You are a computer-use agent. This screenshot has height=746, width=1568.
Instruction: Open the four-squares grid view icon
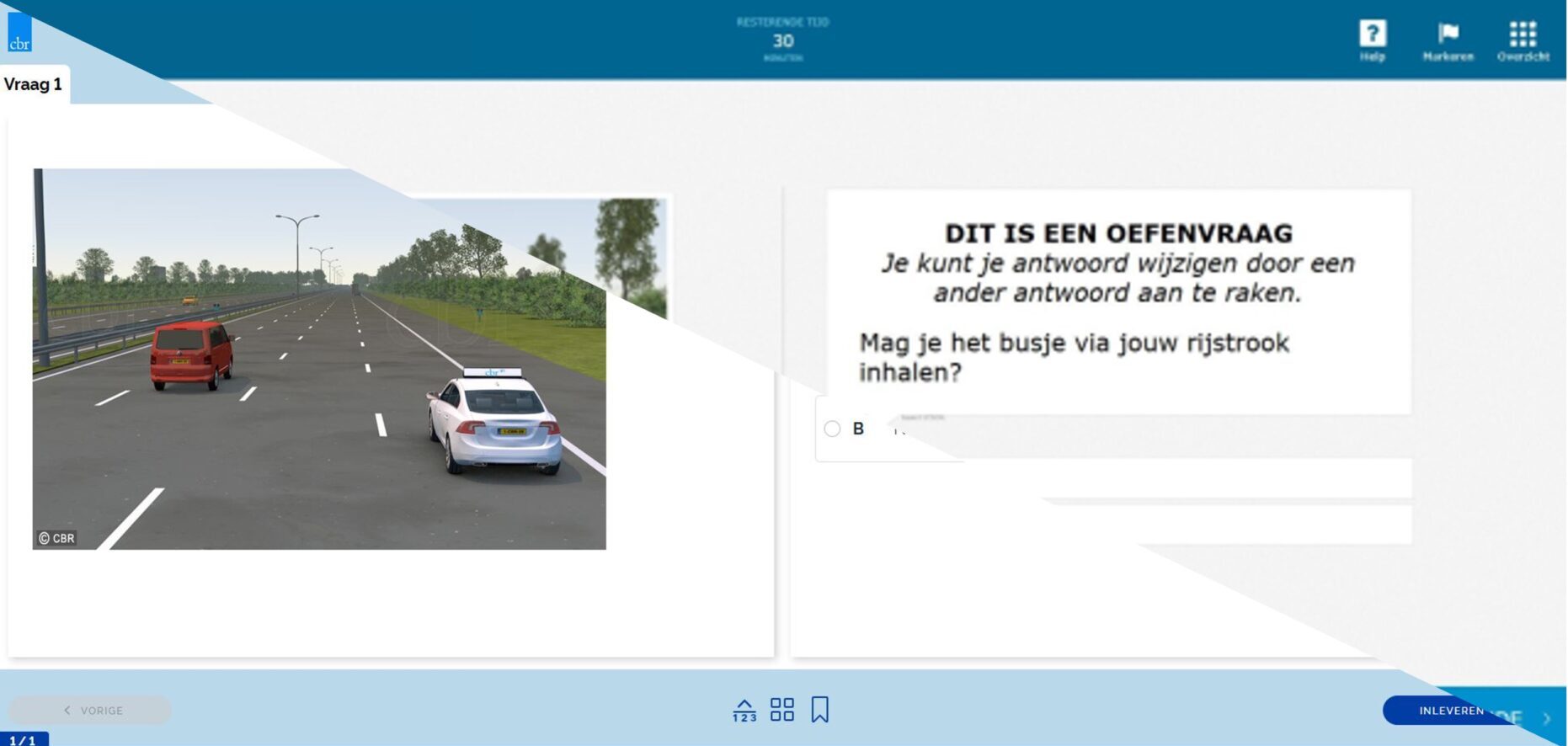(x=782, y=710)
